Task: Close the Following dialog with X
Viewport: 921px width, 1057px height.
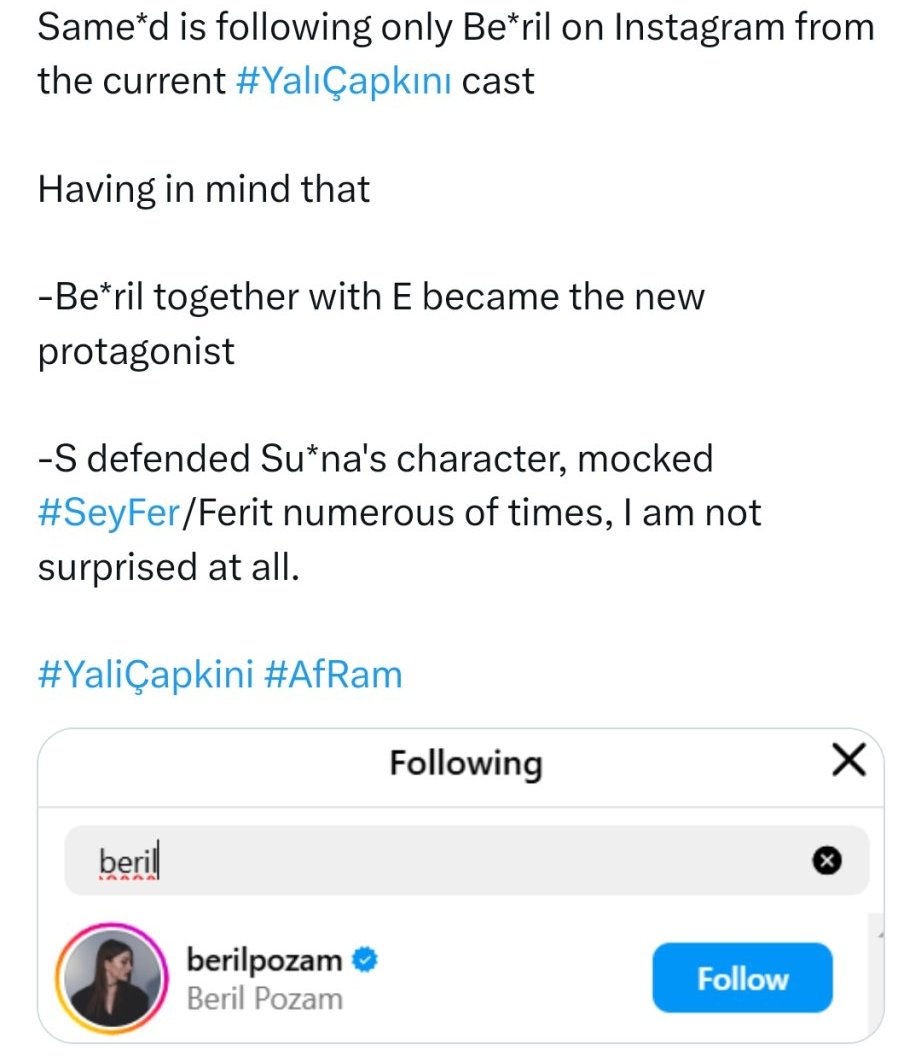Action: pyautogui.click(x=848, y=763)
